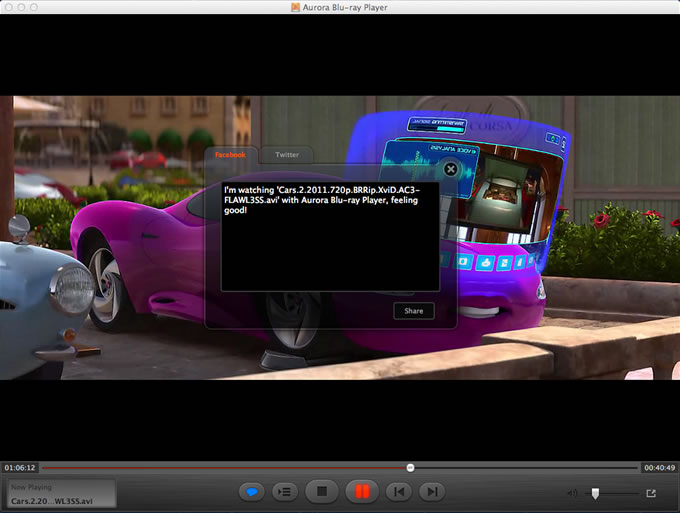680x513 pixels.
Task: Skip to the next track
Action: [432, 492]
